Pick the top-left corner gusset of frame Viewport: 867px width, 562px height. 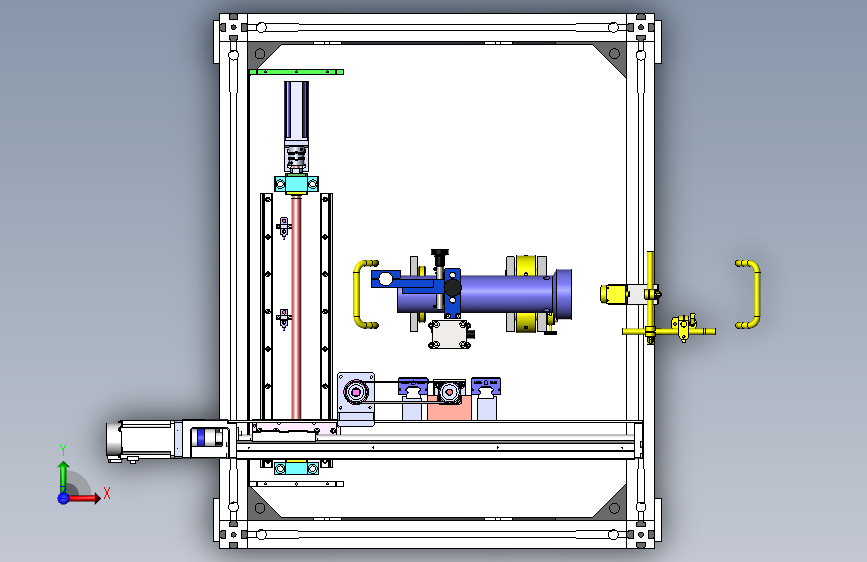pyautogui.click(x=260, y=54)
